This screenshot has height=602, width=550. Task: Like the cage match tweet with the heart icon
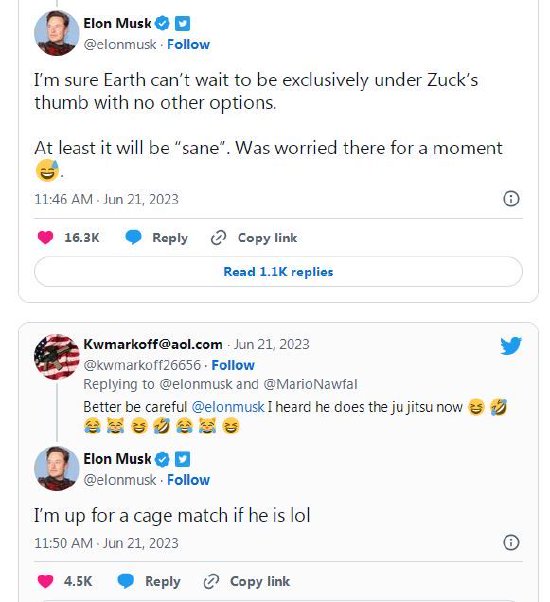click(45, 581)
